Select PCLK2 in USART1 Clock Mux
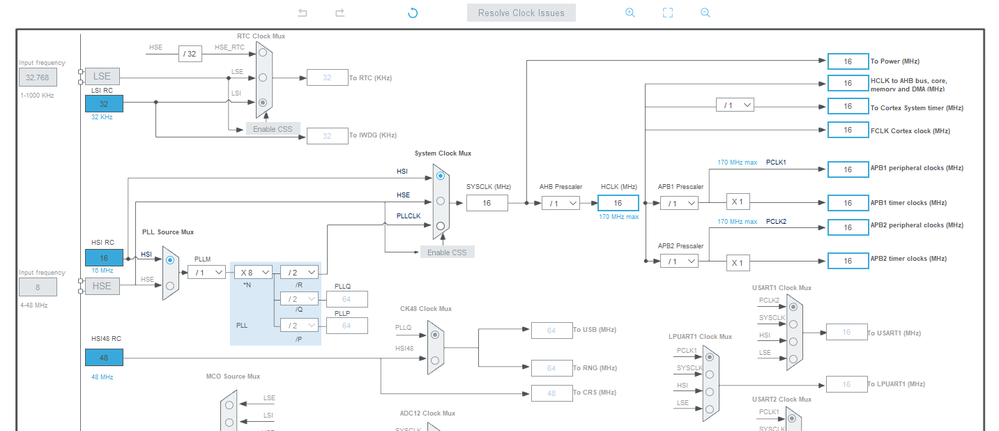Screen dimensions: 999x431 click(793, 307)
